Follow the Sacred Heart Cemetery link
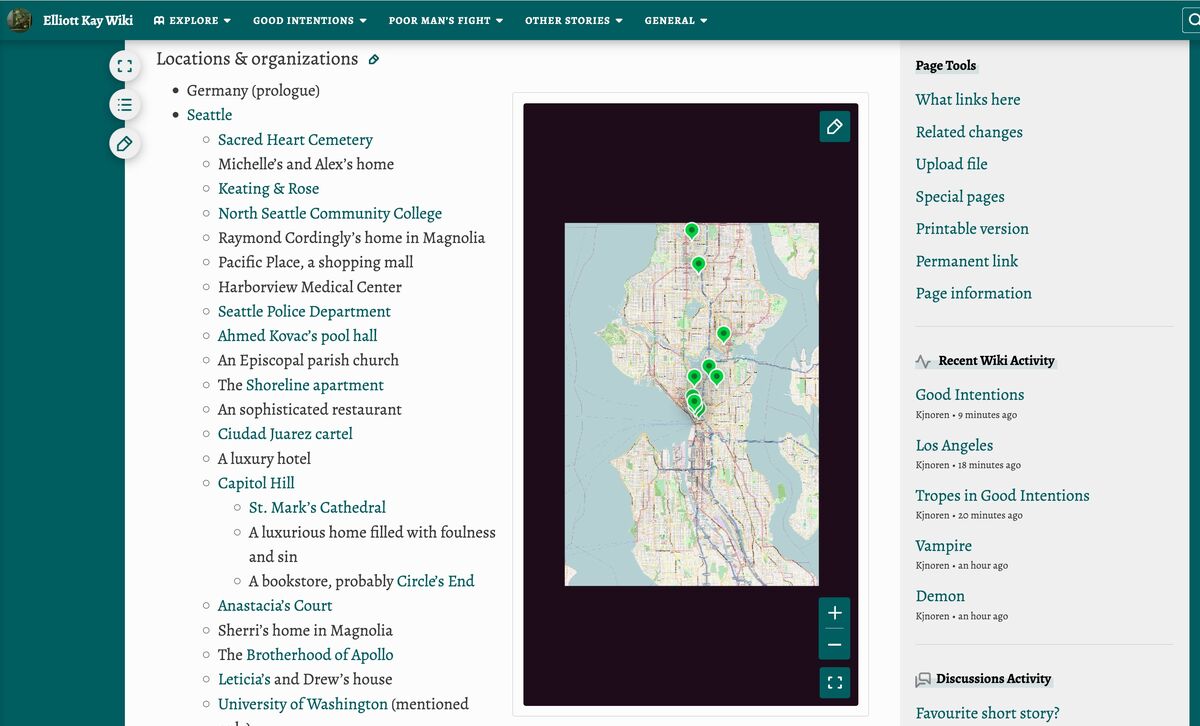1200x726 pixels. (x=295, y=139)
